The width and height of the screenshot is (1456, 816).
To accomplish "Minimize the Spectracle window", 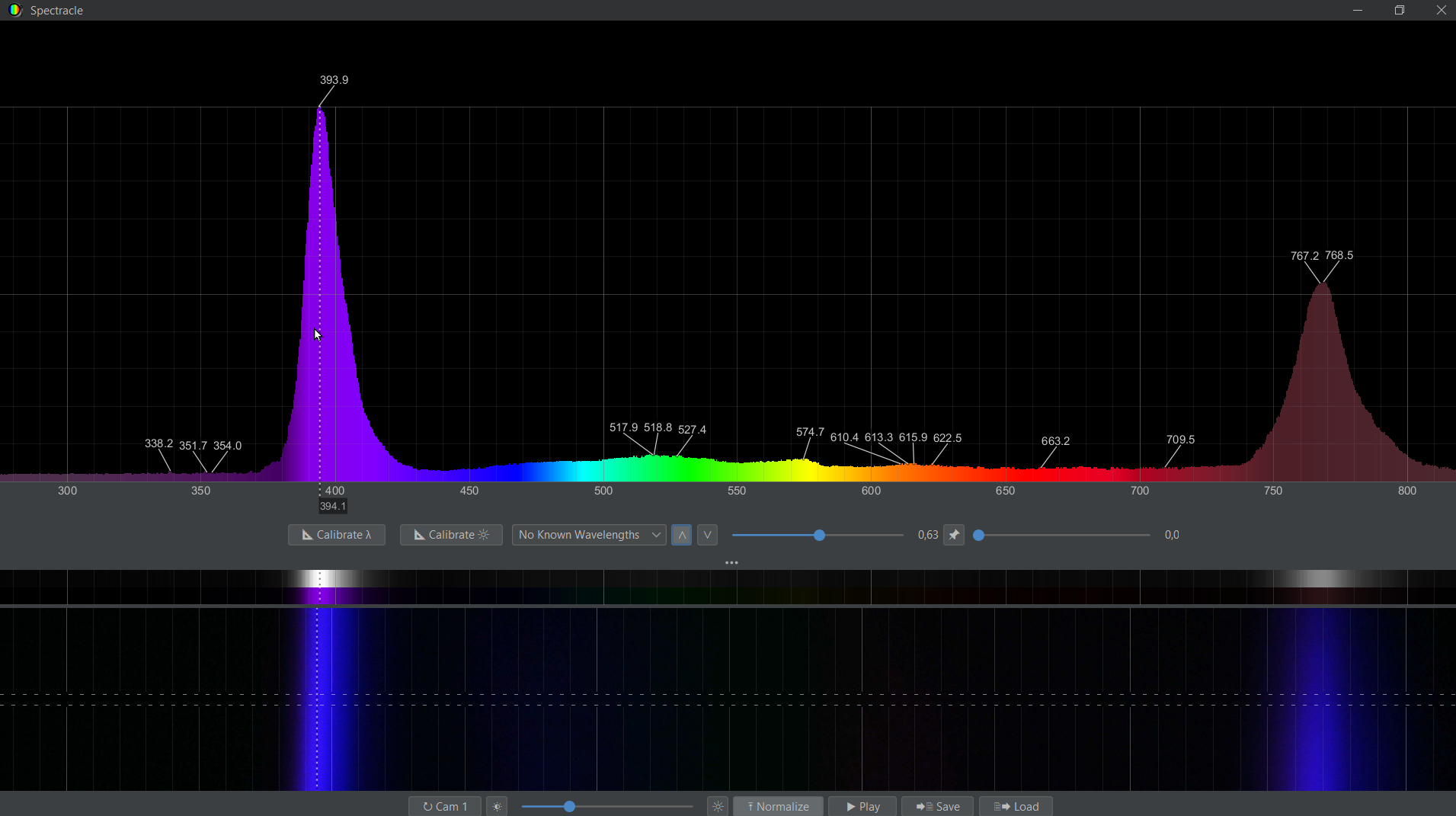I will pos(1358,10).
